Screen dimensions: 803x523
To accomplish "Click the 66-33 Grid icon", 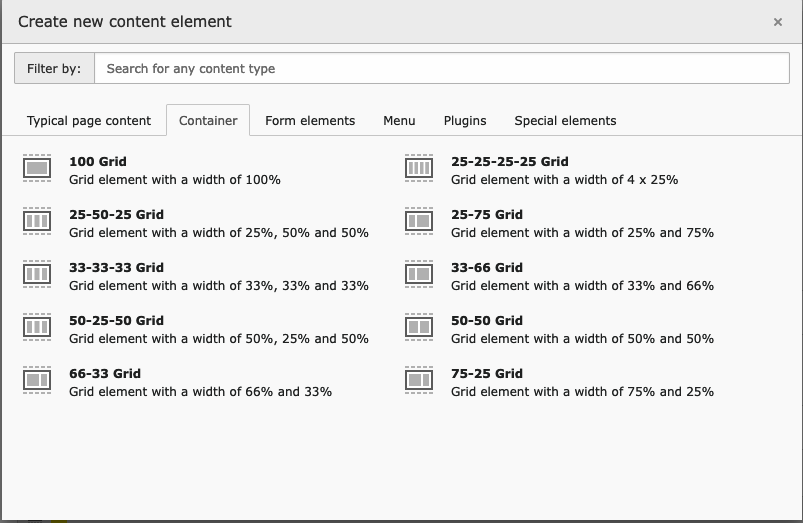I will coord(37,380).
